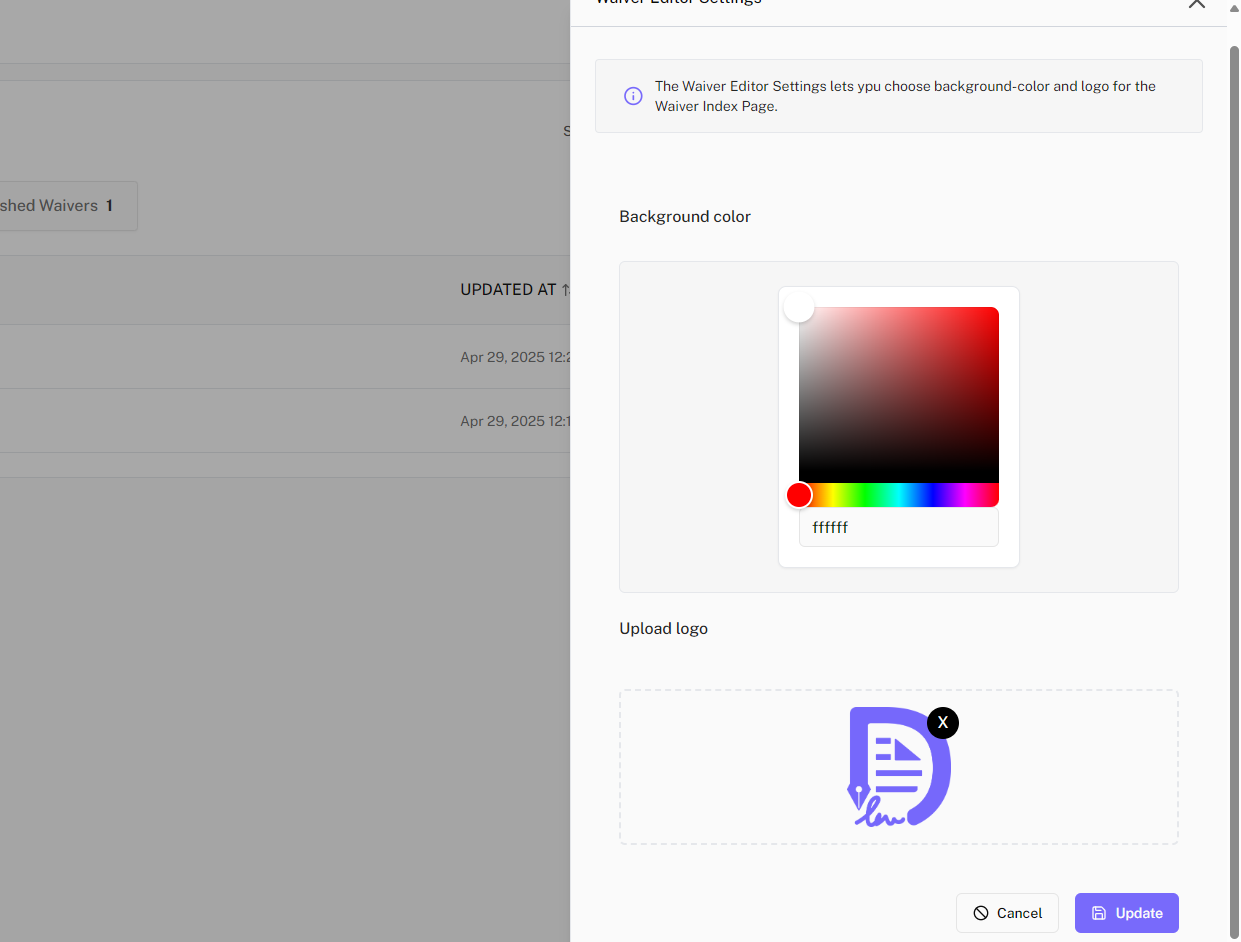
Task: Click the info icon in the banner
Action: [x=633, y=96]
